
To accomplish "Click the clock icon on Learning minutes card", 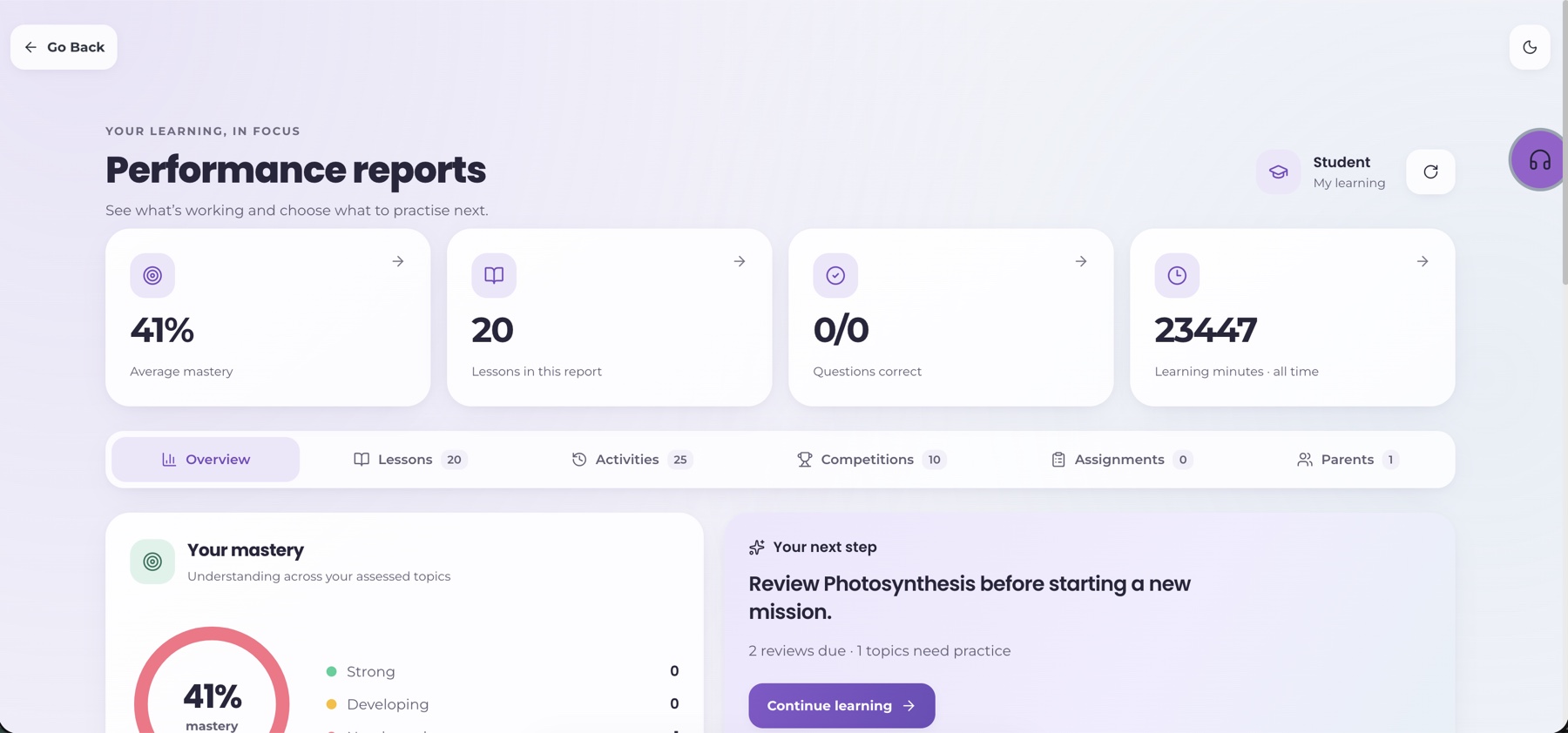I will 1177,275.
